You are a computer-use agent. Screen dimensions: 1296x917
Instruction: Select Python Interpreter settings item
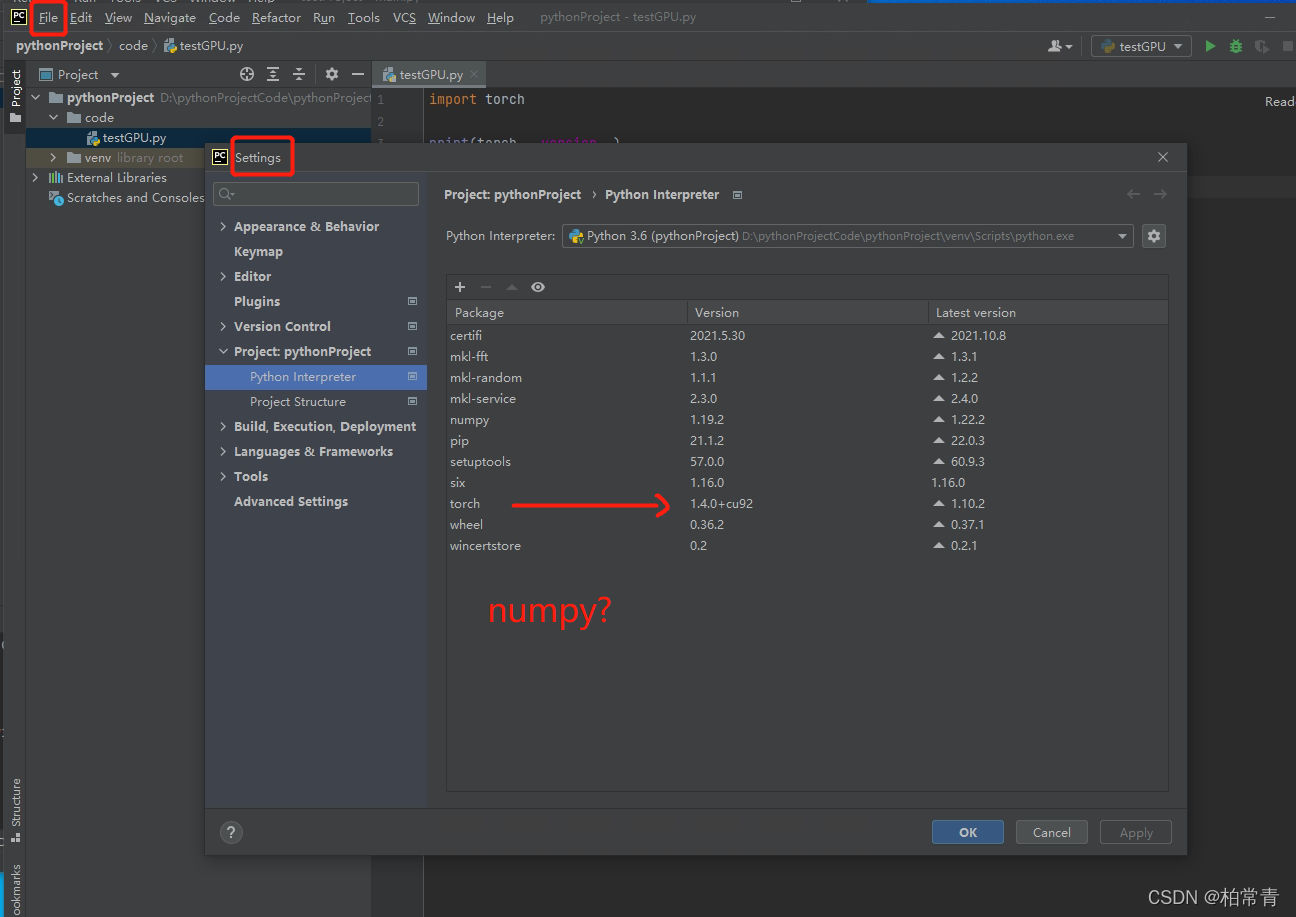tap(316, 377)
